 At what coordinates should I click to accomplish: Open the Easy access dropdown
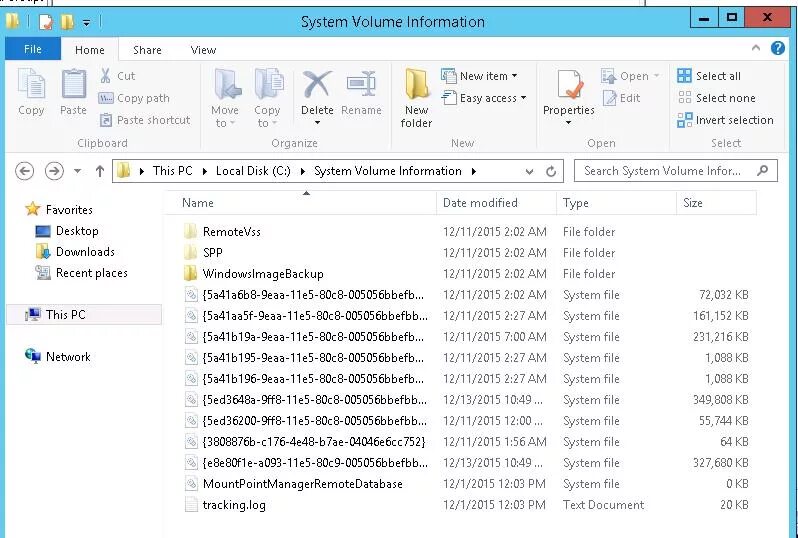[483, 98]
